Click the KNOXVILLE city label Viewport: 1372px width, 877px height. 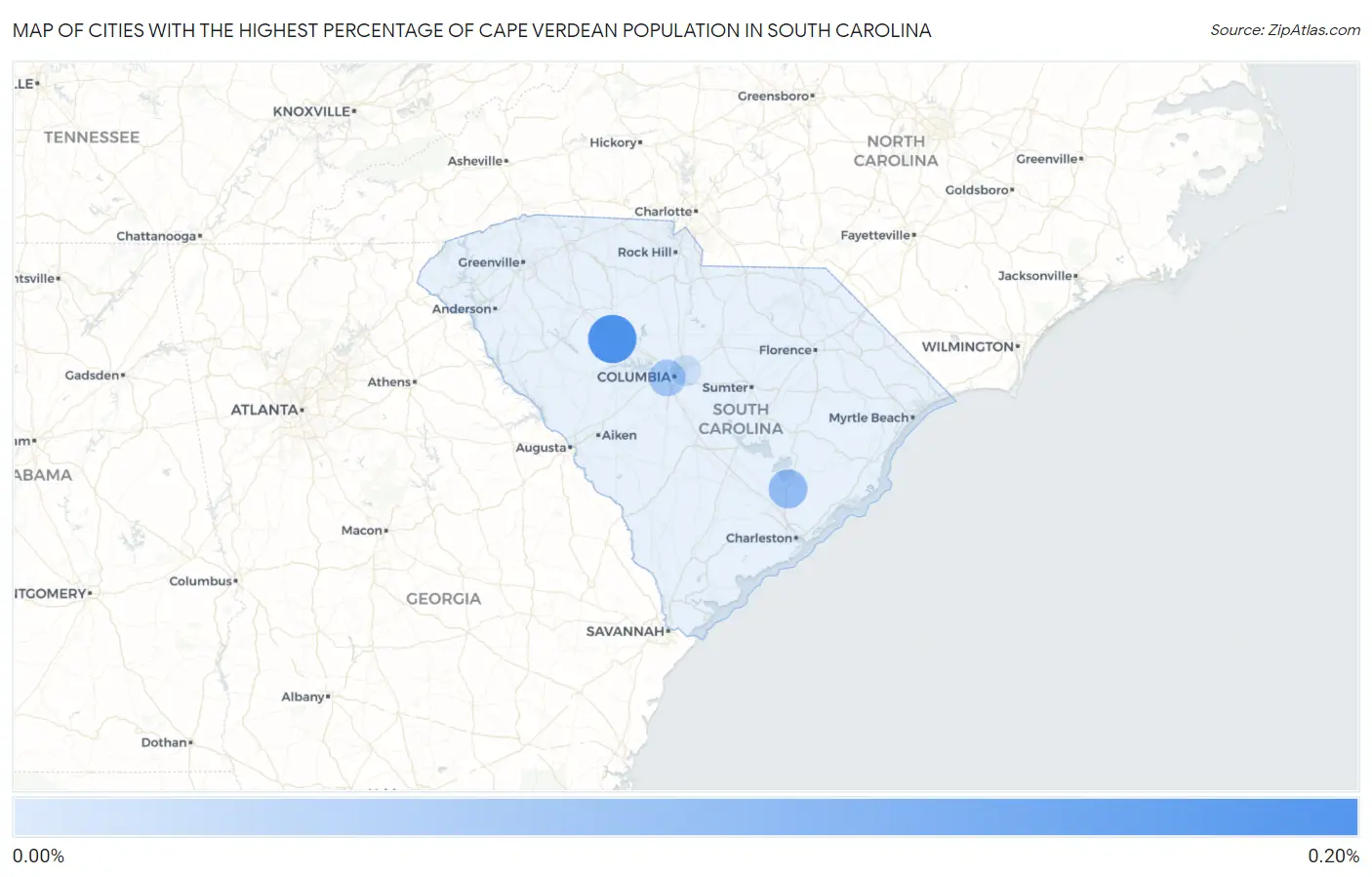pos(311,111)
